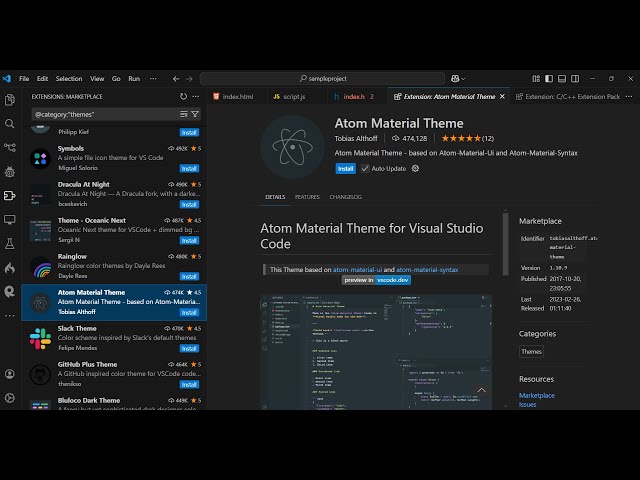The width and height of the screenshot is (640, 480).
Task: Open the Testing flask icon view
Action: [10, 244]
